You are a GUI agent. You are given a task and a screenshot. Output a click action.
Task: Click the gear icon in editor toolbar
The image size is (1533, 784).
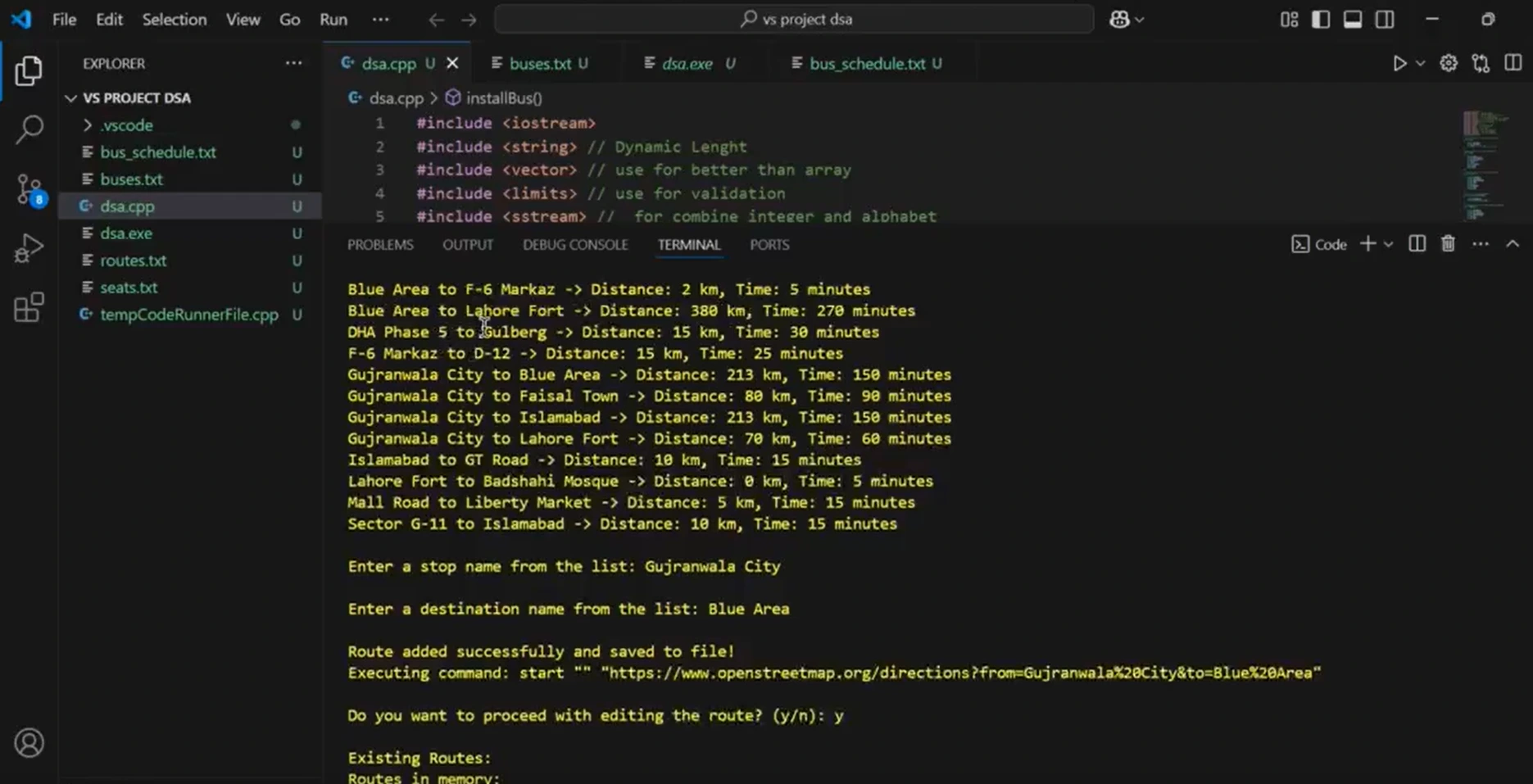point(1449,63)
